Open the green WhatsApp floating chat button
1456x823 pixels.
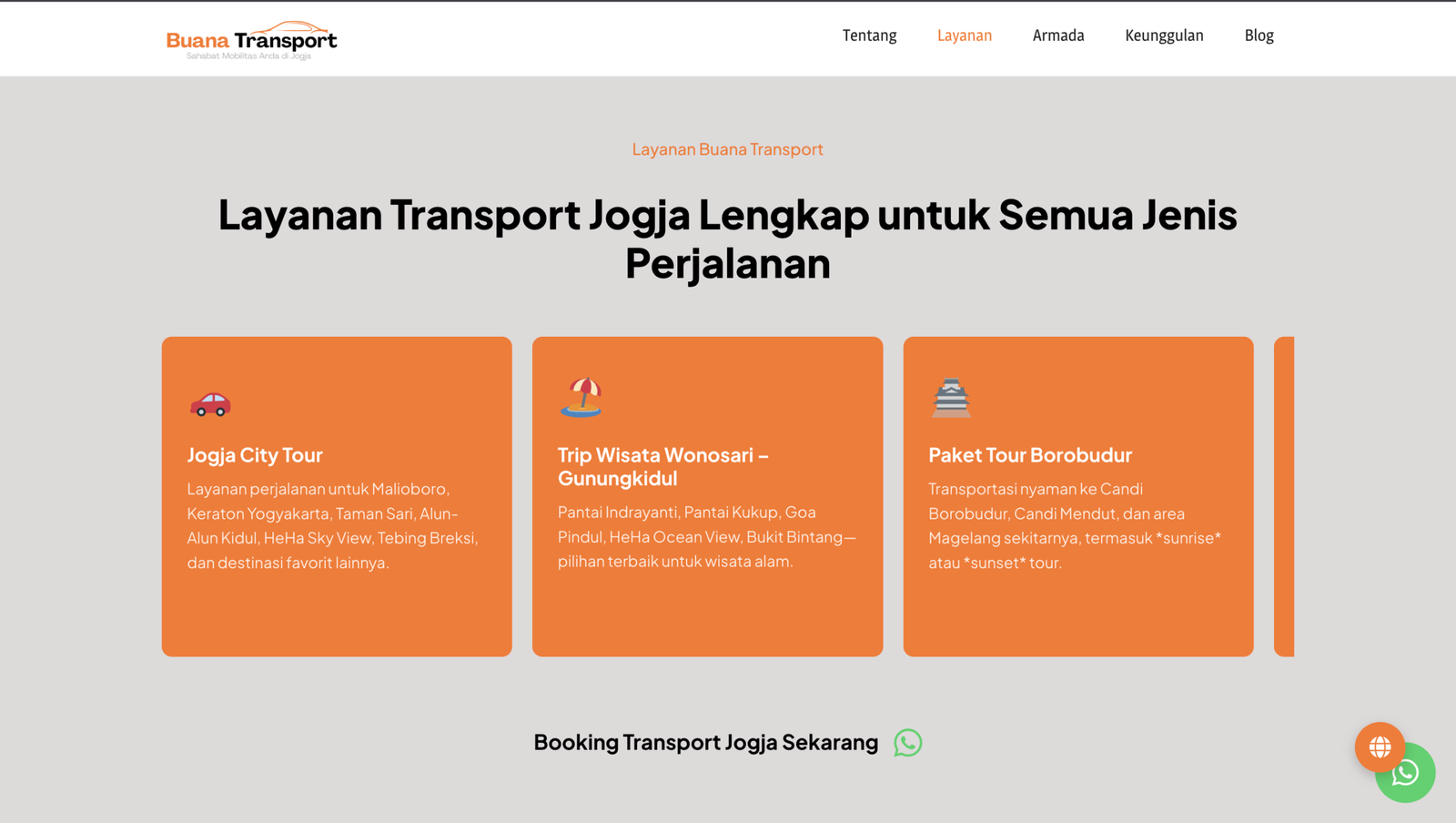coord(1410,778)
